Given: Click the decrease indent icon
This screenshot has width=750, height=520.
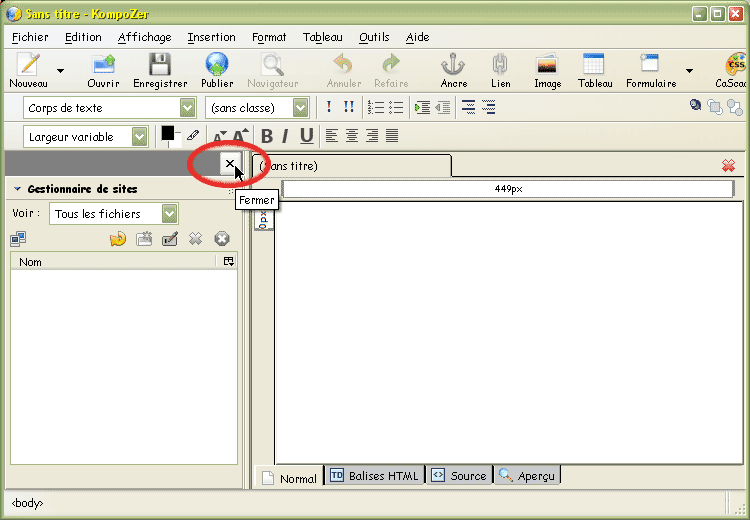Looking at the screenshot, I should click(x=443, y=107).
